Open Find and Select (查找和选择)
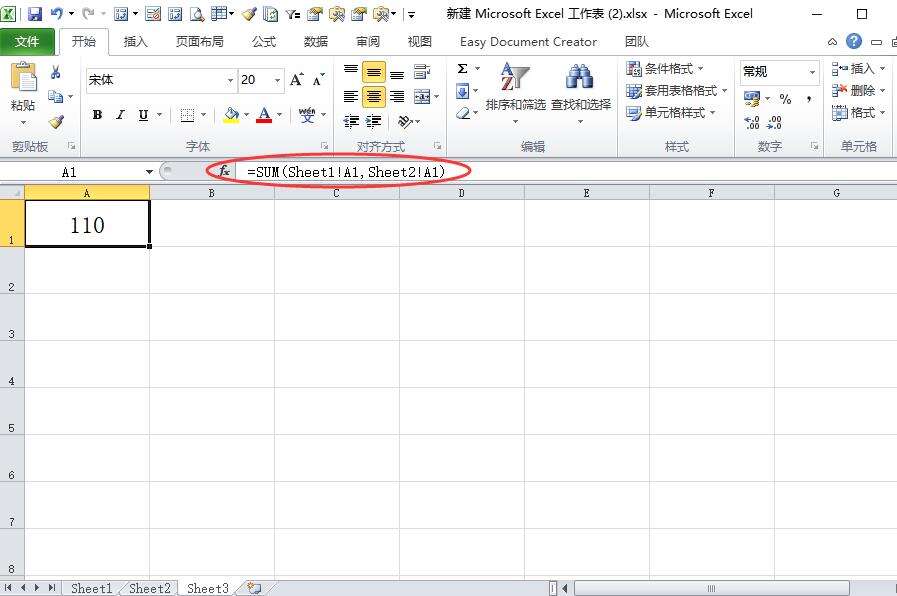 point(581,92)
